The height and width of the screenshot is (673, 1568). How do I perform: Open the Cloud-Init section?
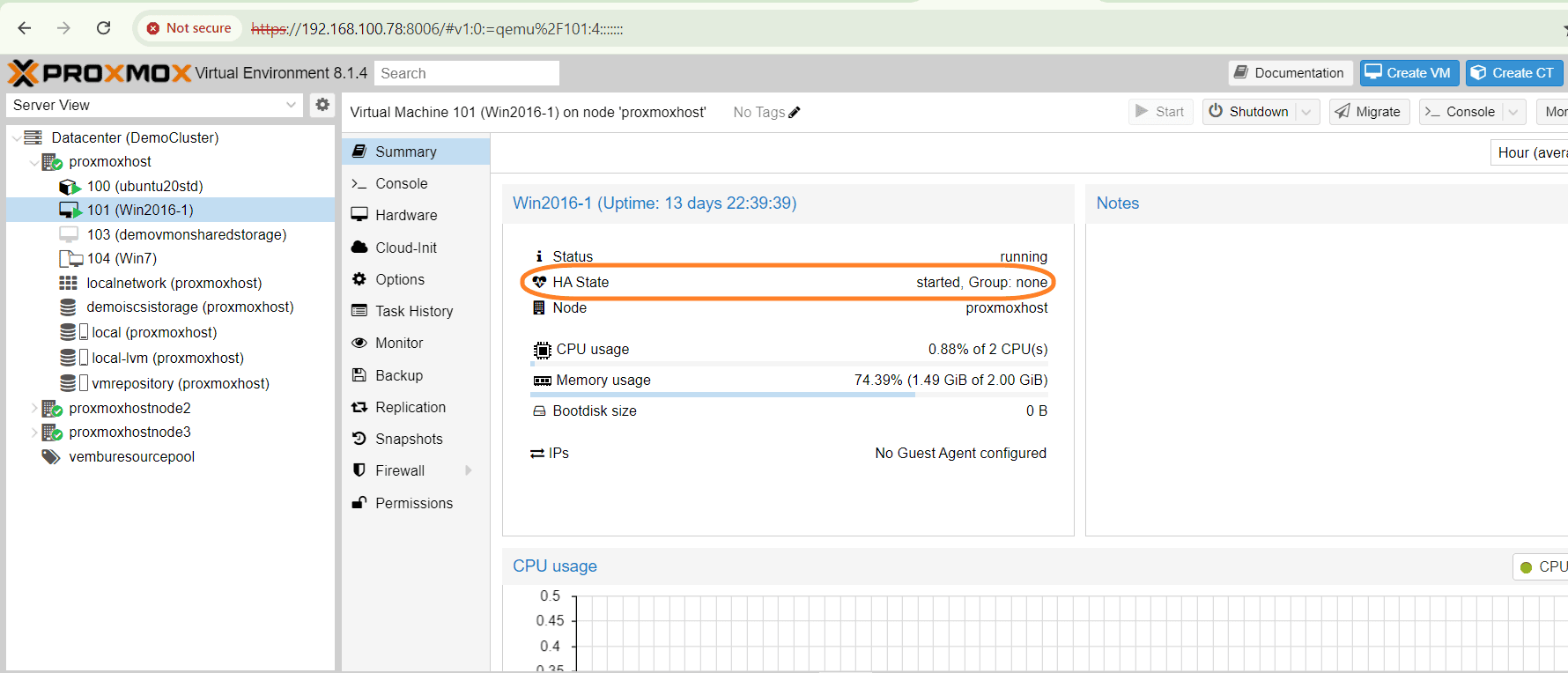click(x=416, y=248)
